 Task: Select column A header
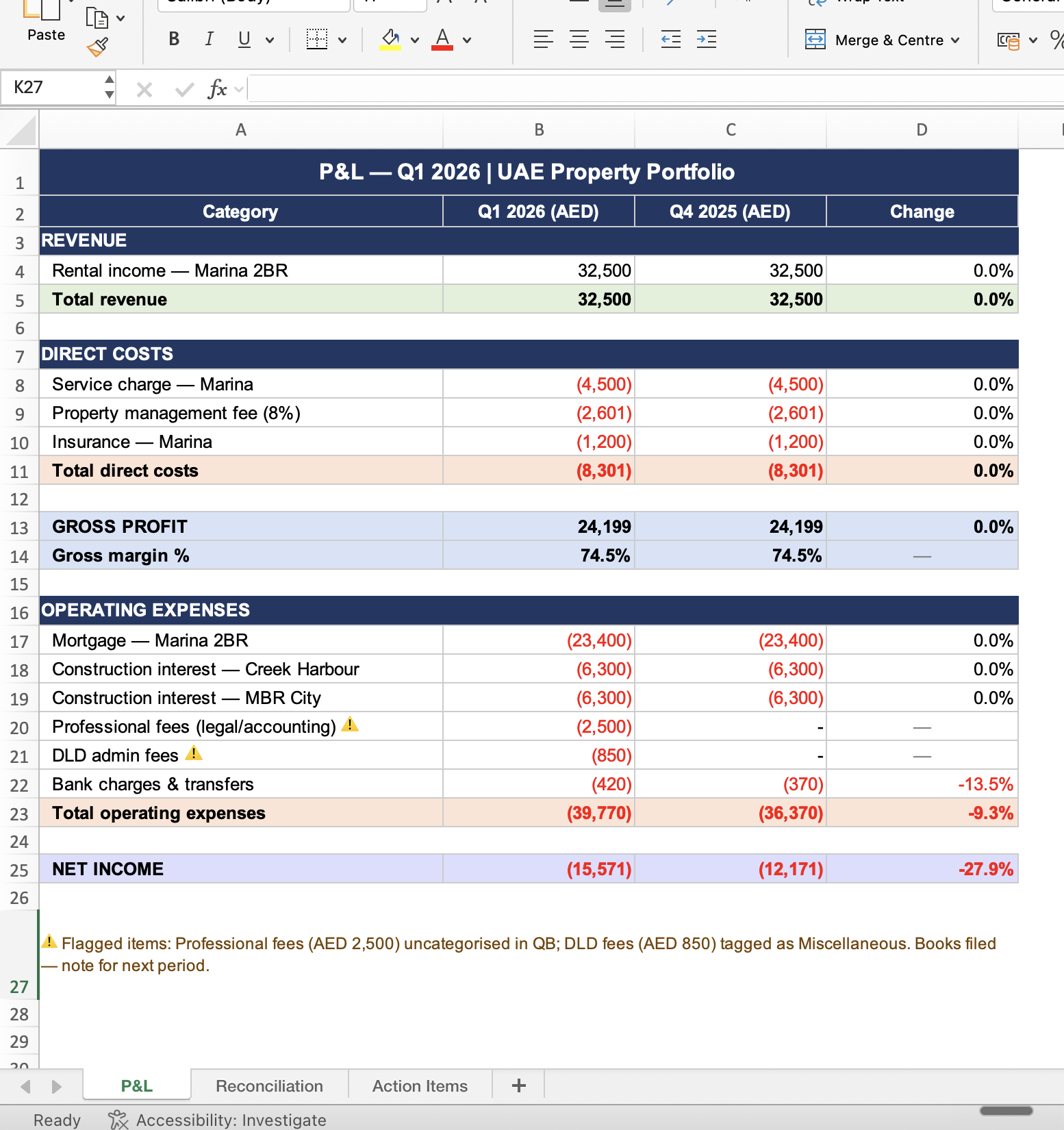tap(241, 130)
